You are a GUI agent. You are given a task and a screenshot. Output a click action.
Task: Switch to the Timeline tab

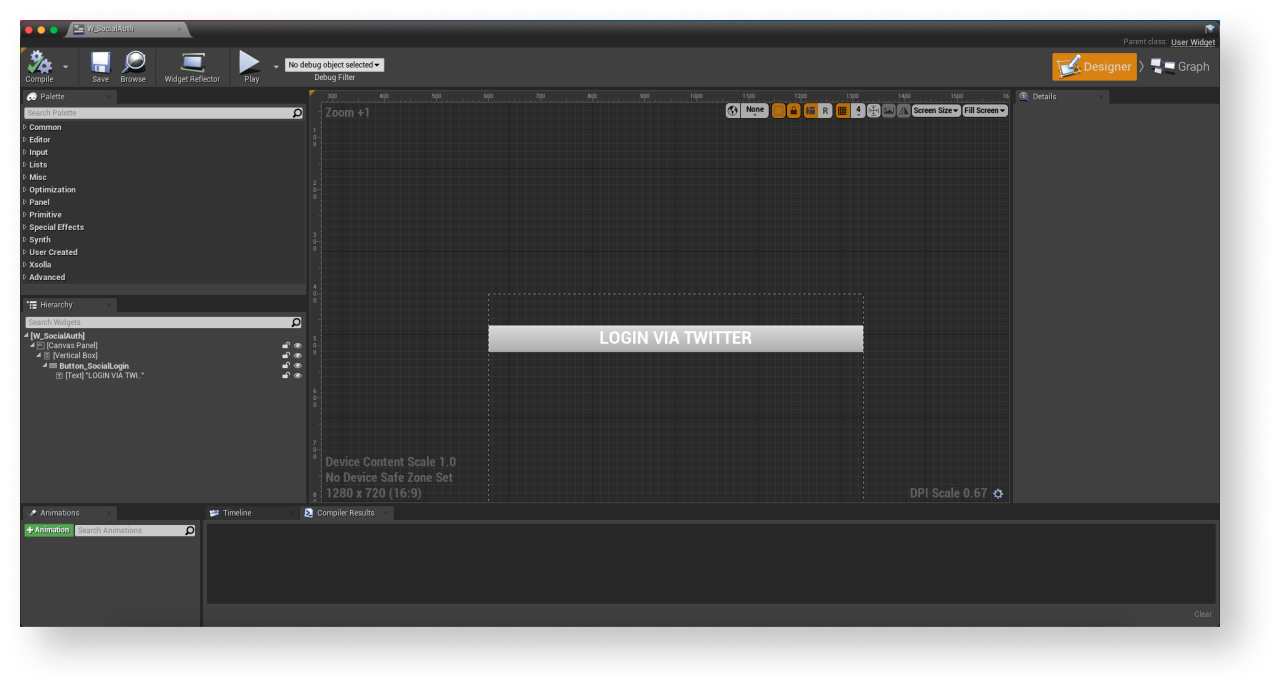point(237,513)
